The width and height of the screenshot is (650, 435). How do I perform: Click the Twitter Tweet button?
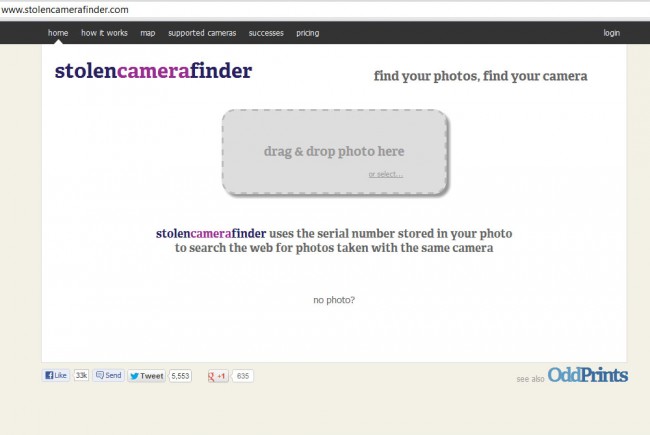click(146, 376)
